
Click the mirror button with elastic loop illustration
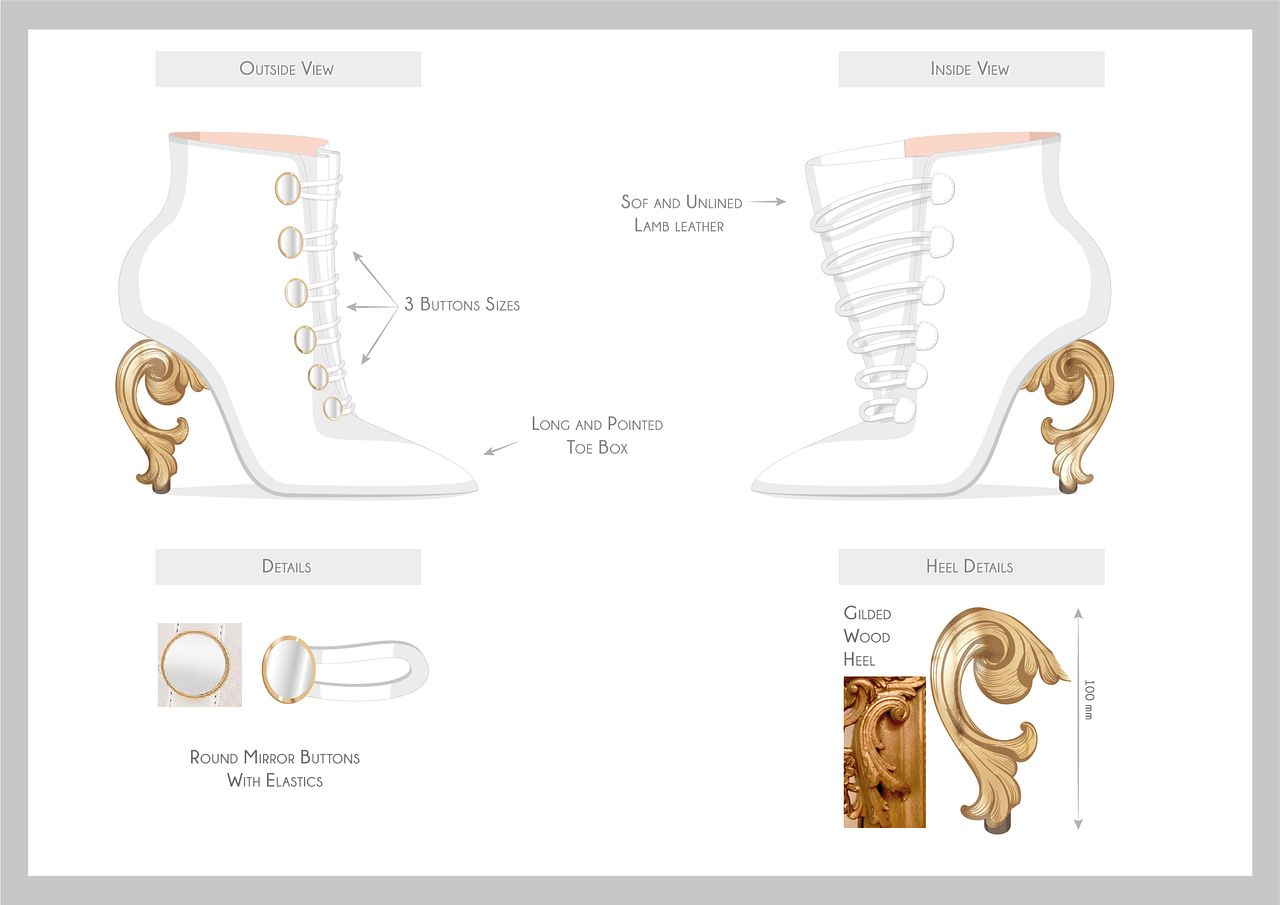coord(343,668)
